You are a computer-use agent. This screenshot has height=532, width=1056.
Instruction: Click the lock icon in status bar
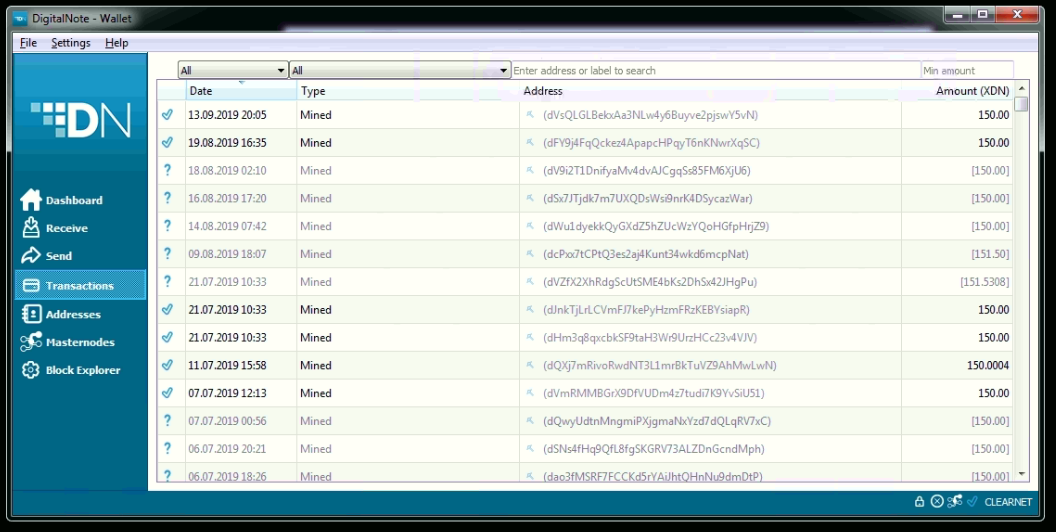click(919, 502)
